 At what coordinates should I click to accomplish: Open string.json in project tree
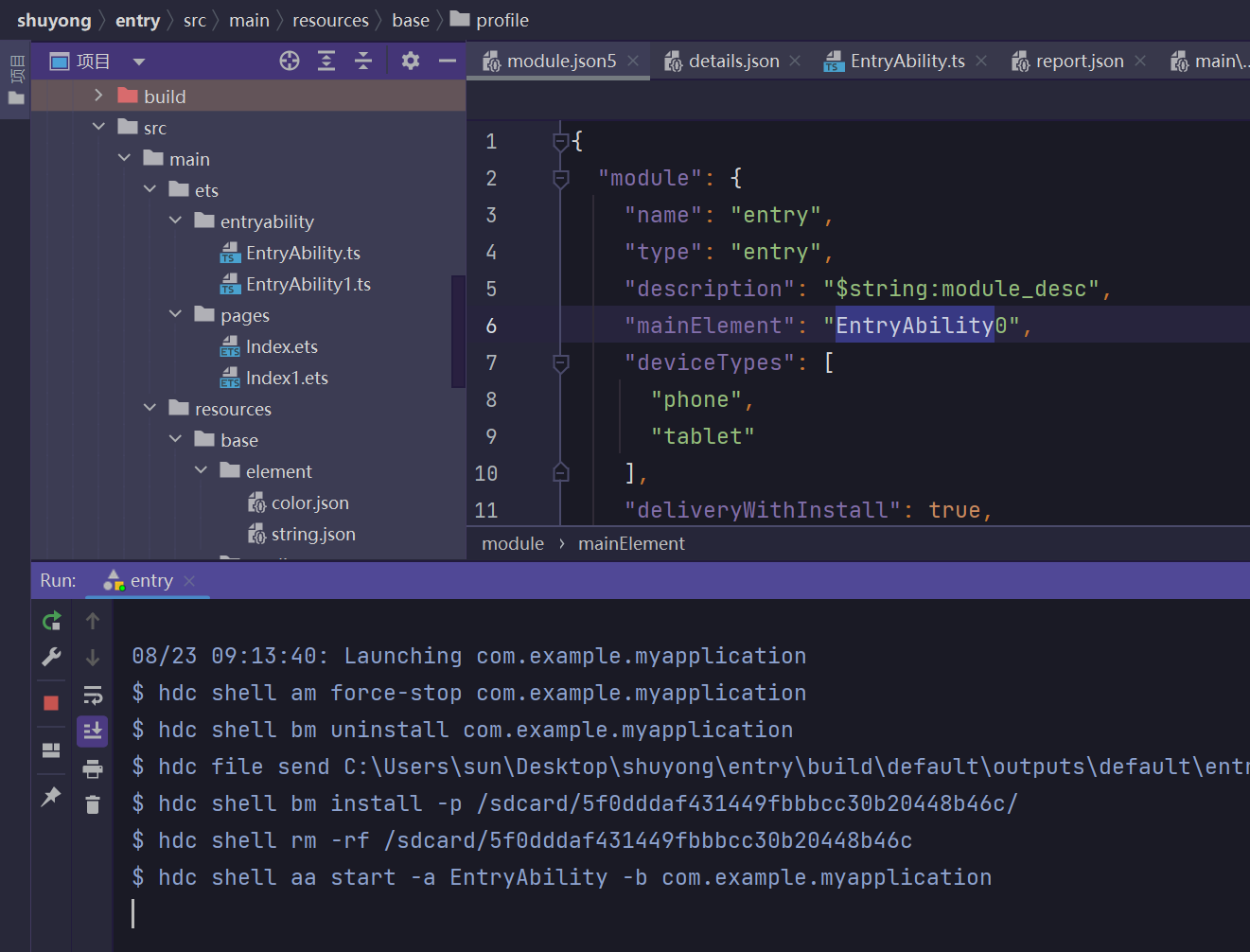coord(313,534)
